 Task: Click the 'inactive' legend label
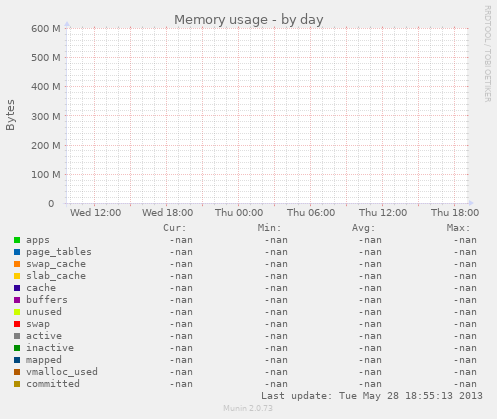(x=50, y=348)
